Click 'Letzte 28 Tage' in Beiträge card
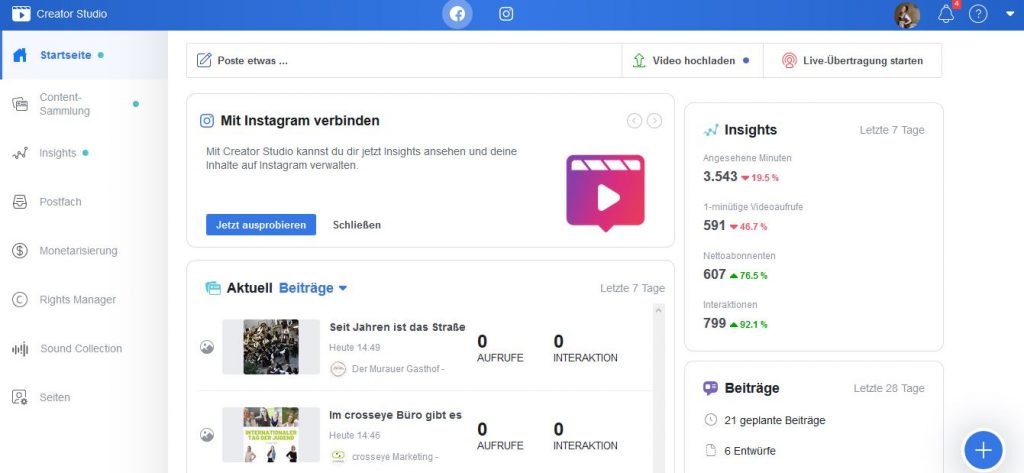 click(889, 388)
